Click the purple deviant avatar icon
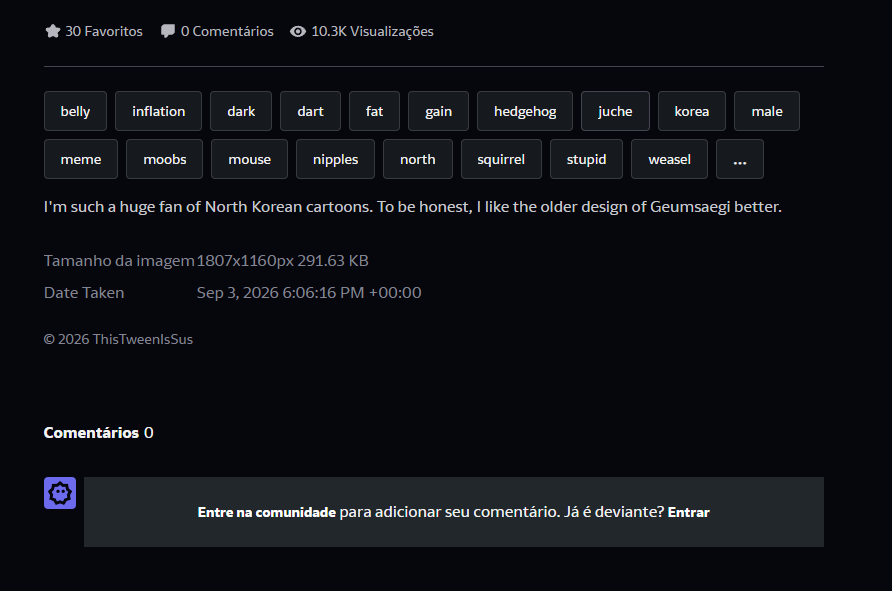 click(x=60, y=493)
